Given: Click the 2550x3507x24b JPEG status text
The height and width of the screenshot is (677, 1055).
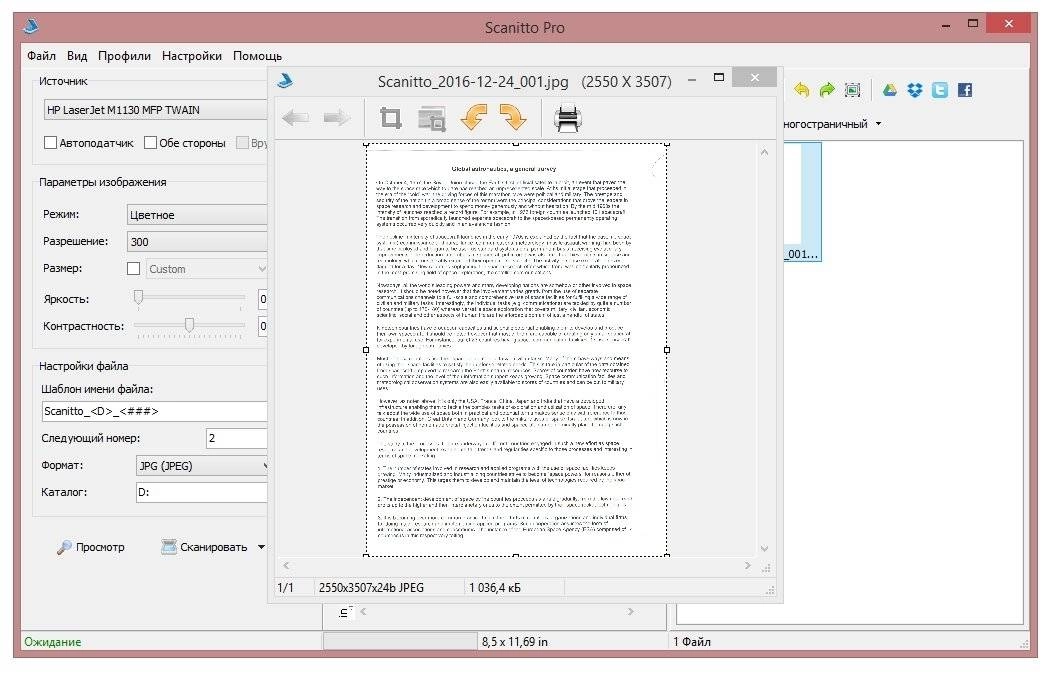Looking at the screenshot, I should tap(371, 587).
